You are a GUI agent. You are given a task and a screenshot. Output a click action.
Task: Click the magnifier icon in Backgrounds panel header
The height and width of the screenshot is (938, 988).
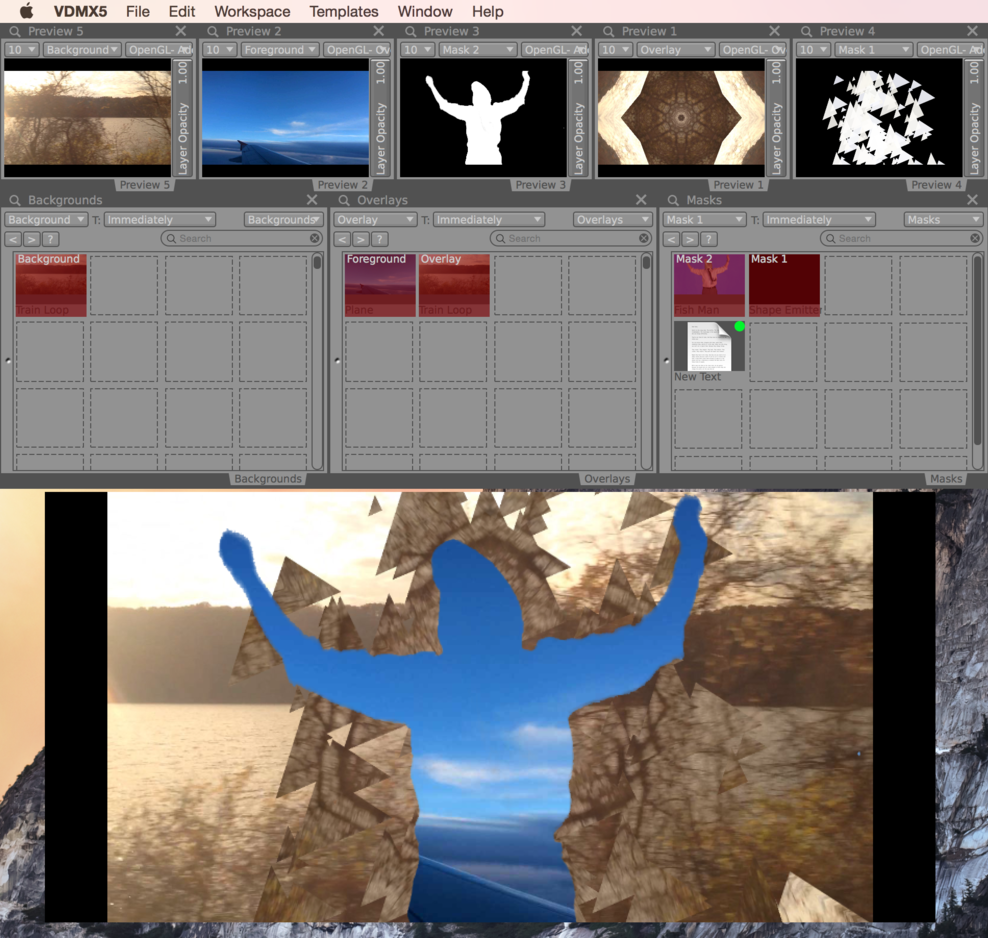pyautogui.click(x=15, y=200)
